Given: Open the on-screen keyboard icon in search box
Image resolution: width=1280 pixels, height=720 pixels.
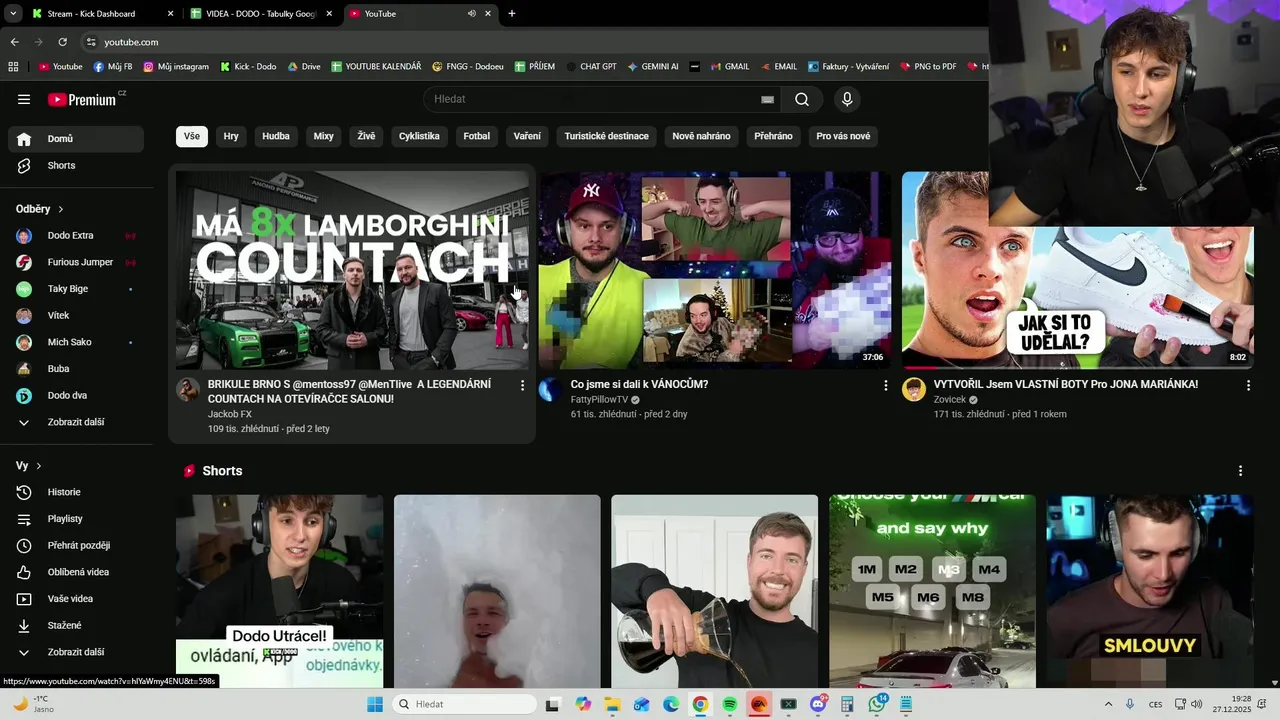Looking at the screenshot, I should pos(767,99).
